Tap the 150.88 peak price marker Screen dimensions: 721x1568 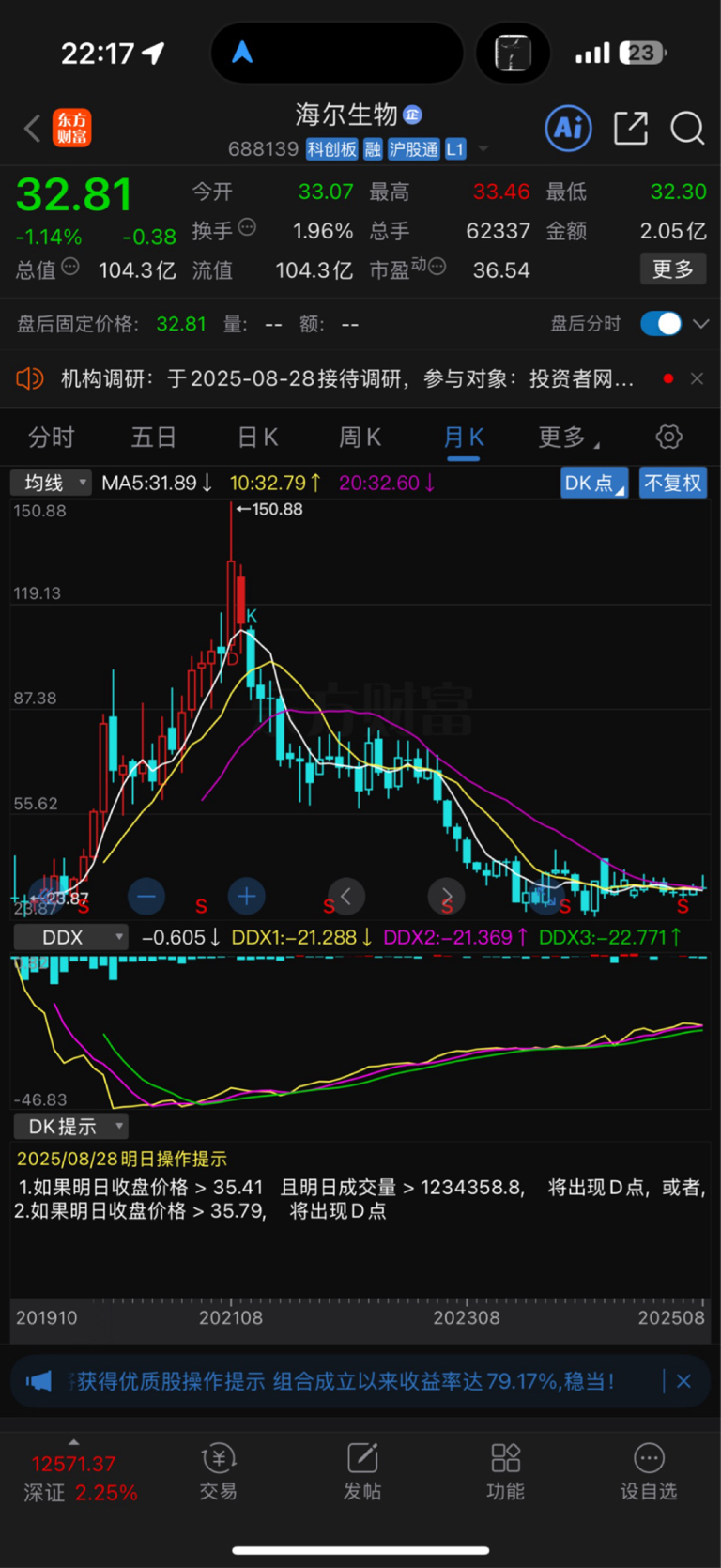point(269,509)
